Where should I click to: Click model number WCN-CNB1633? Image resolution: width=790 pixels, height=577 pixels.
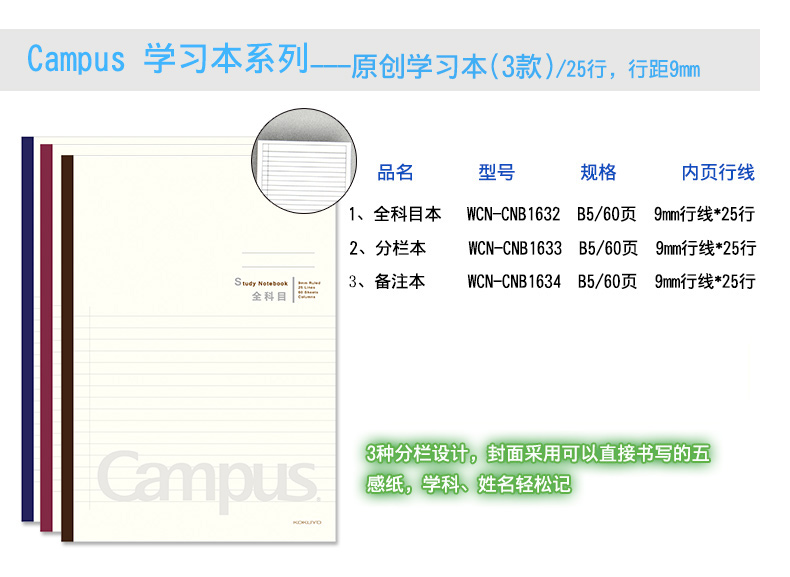(x=515, y=248)
